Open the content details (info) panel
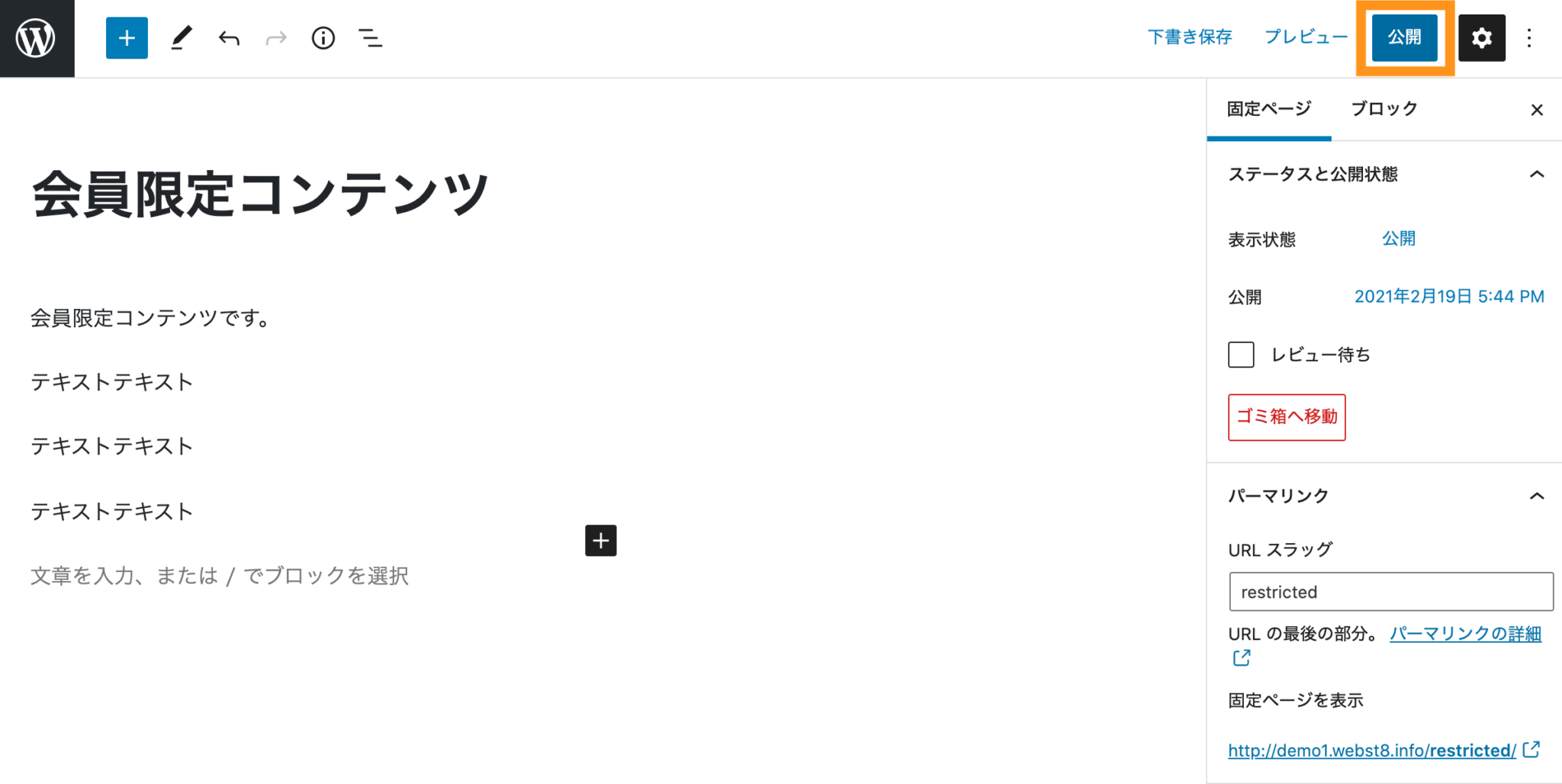This screenshot has width=1562, height=784. coord(323,37)
